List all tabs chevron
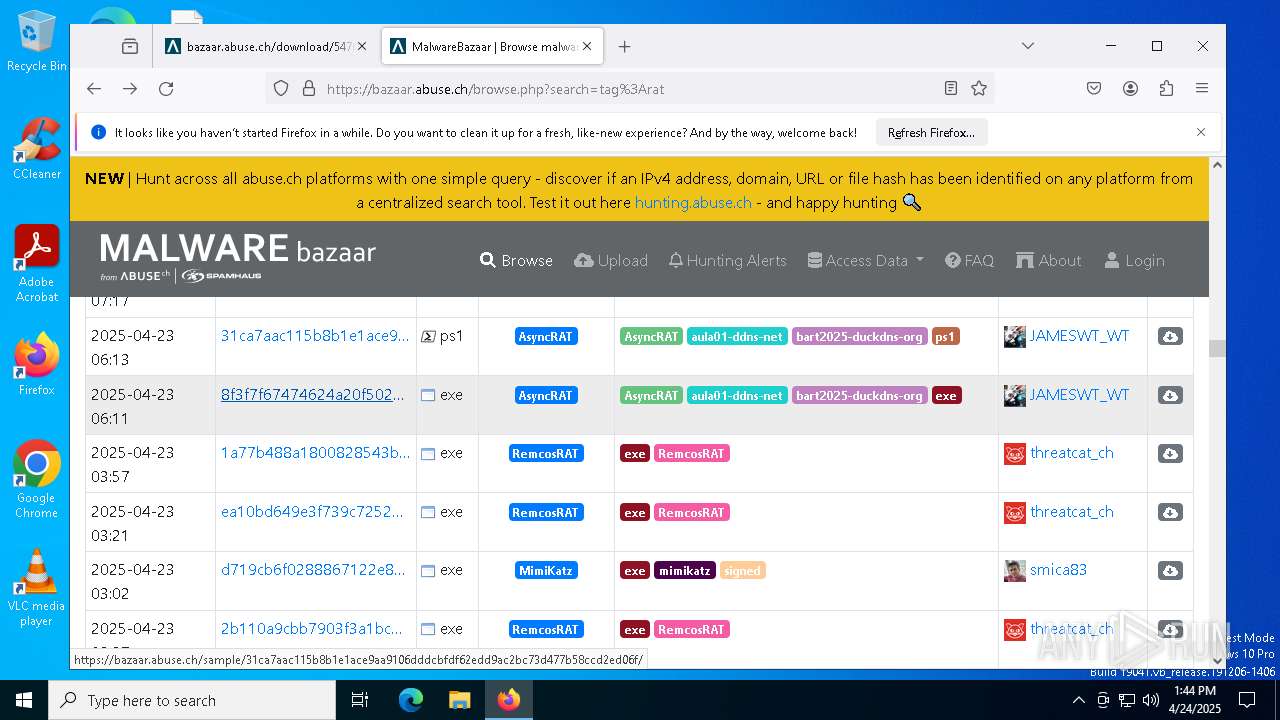1280x720 pixels. pyautogui.click(x=1027, y=46)
